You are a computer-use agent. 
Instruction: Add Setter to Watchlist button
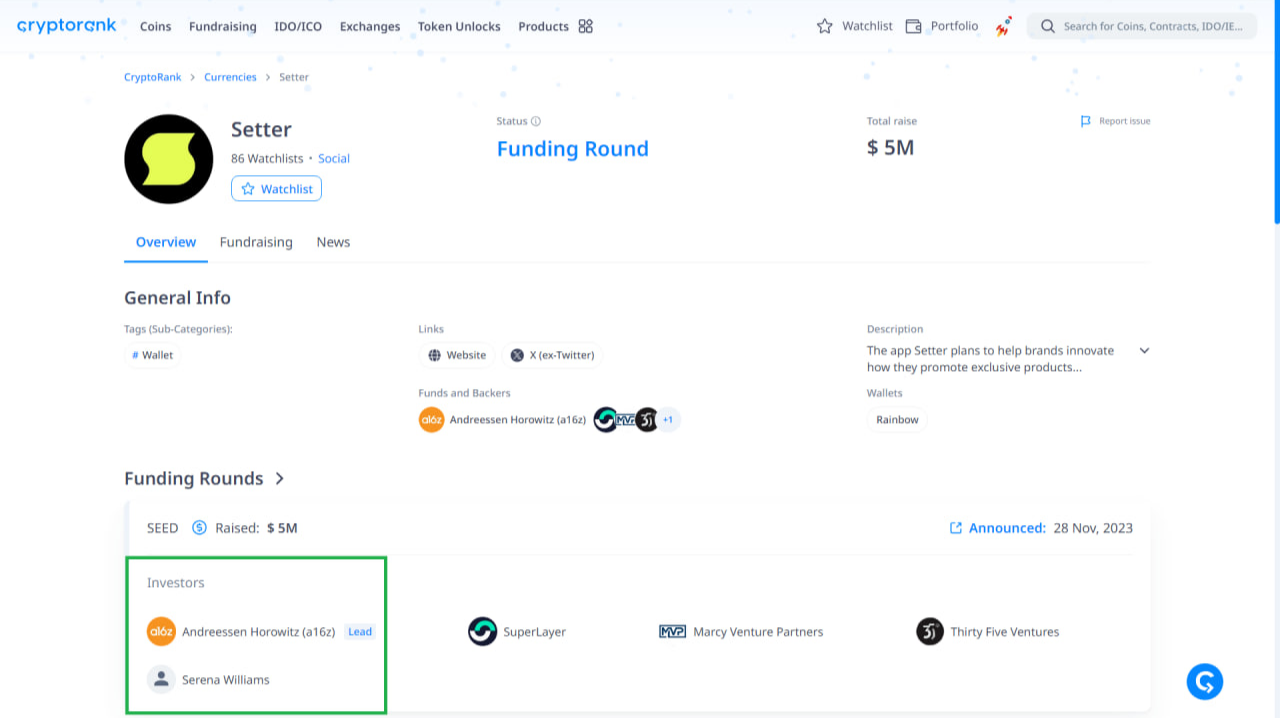(x=276, y=189)
